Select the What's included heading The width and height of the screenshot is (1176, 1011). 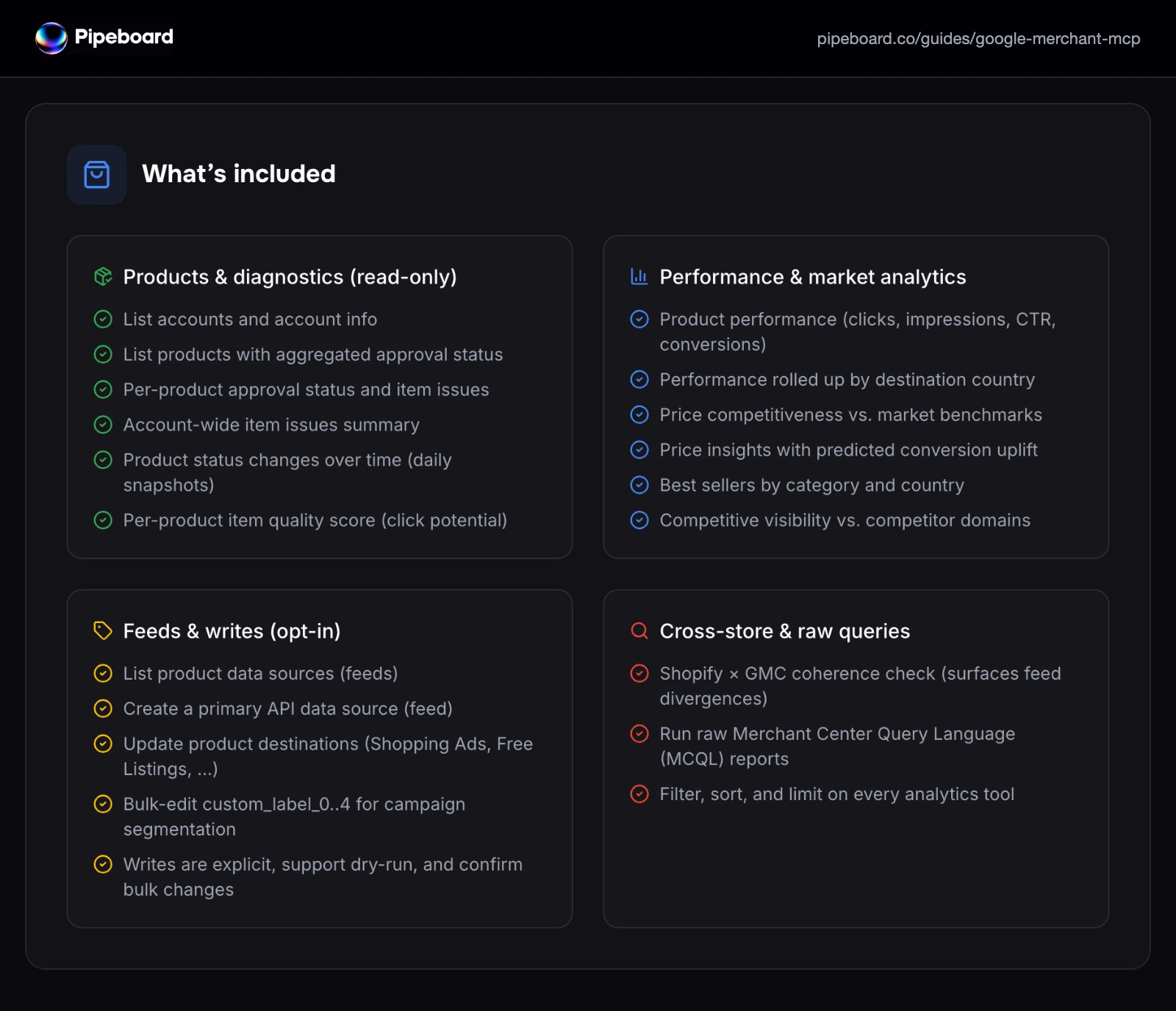pos(239,174)
